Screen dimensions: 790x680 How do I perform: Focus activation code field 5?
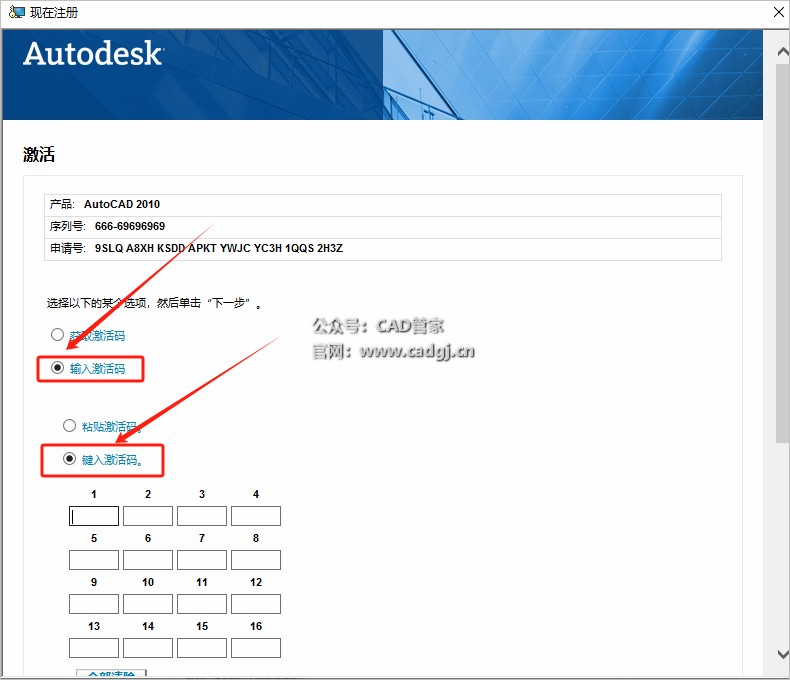[94, 560]
